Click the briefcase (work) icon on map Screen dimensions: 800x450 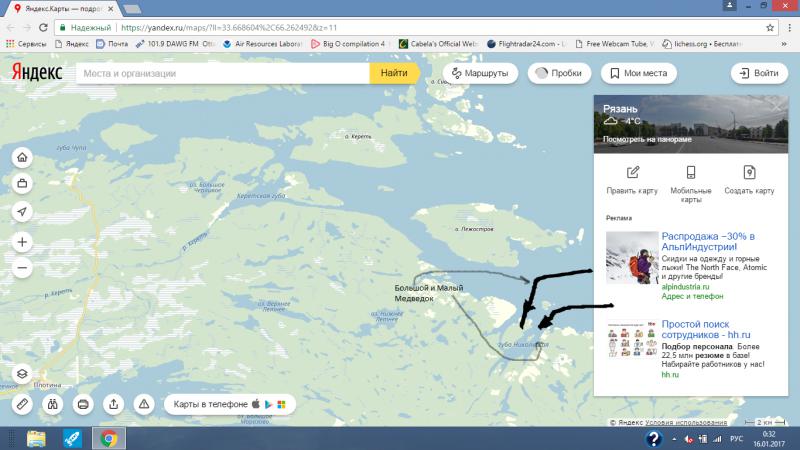click(x=23, y=184)
